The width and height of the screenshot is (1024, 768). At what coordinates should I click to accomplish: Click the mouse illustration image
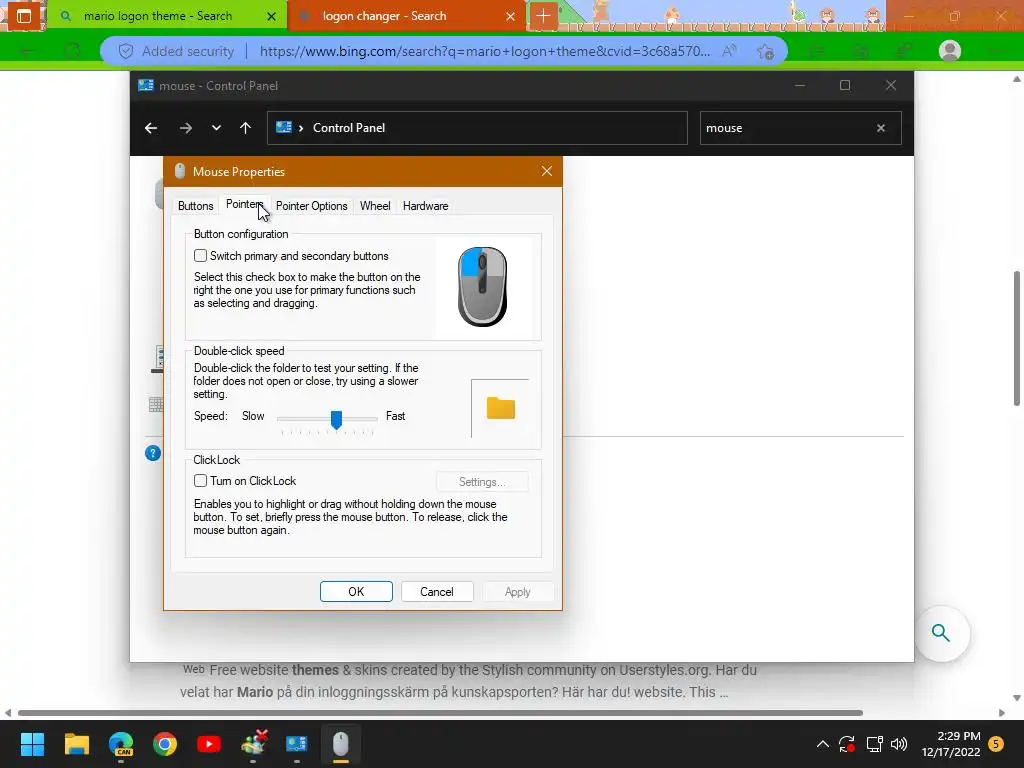pyautogui.click(x=483, y=287)
